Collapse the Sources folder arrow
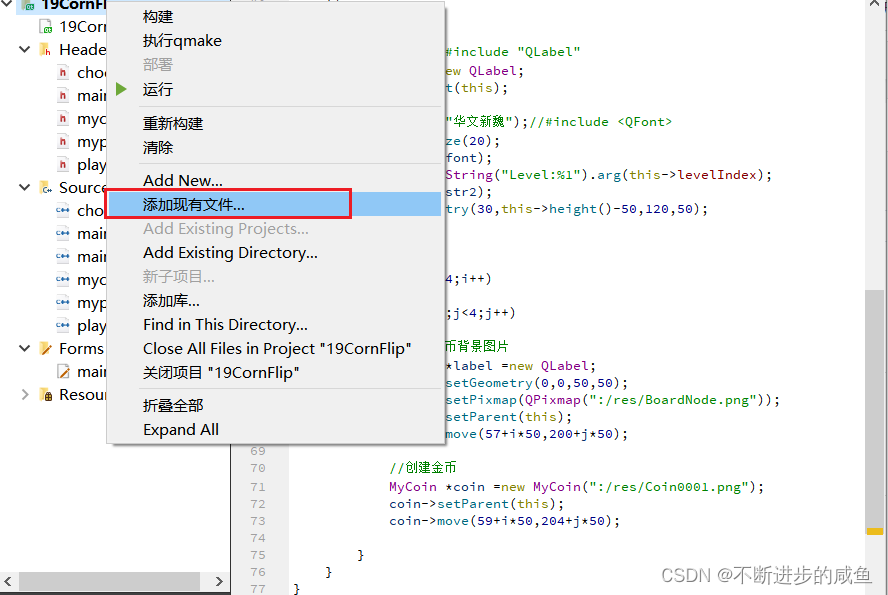Screen dimensions: 888x595 24,187
